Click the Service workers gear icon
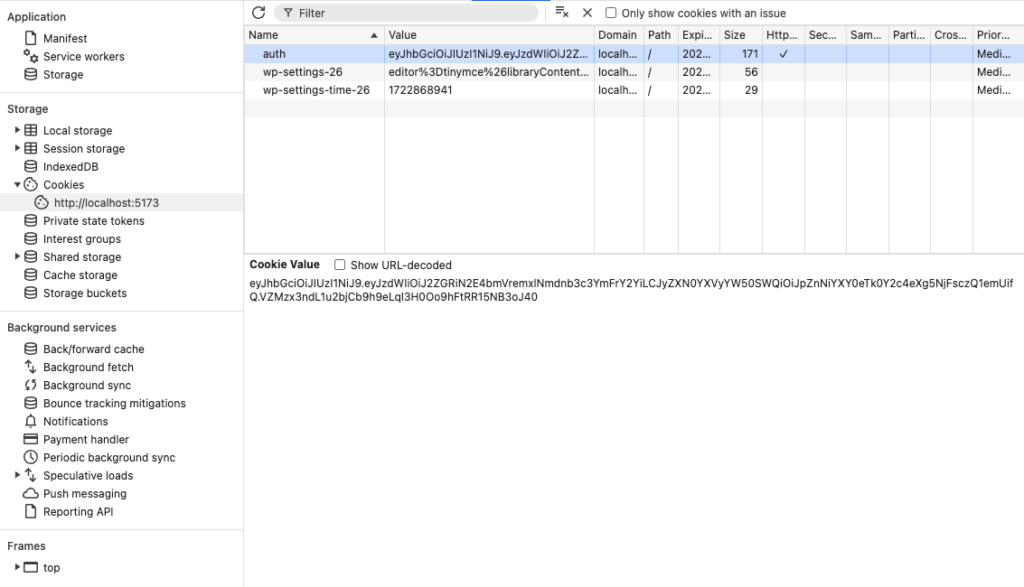The height and width of the screenshot is (587, 1024). [30, 57]
